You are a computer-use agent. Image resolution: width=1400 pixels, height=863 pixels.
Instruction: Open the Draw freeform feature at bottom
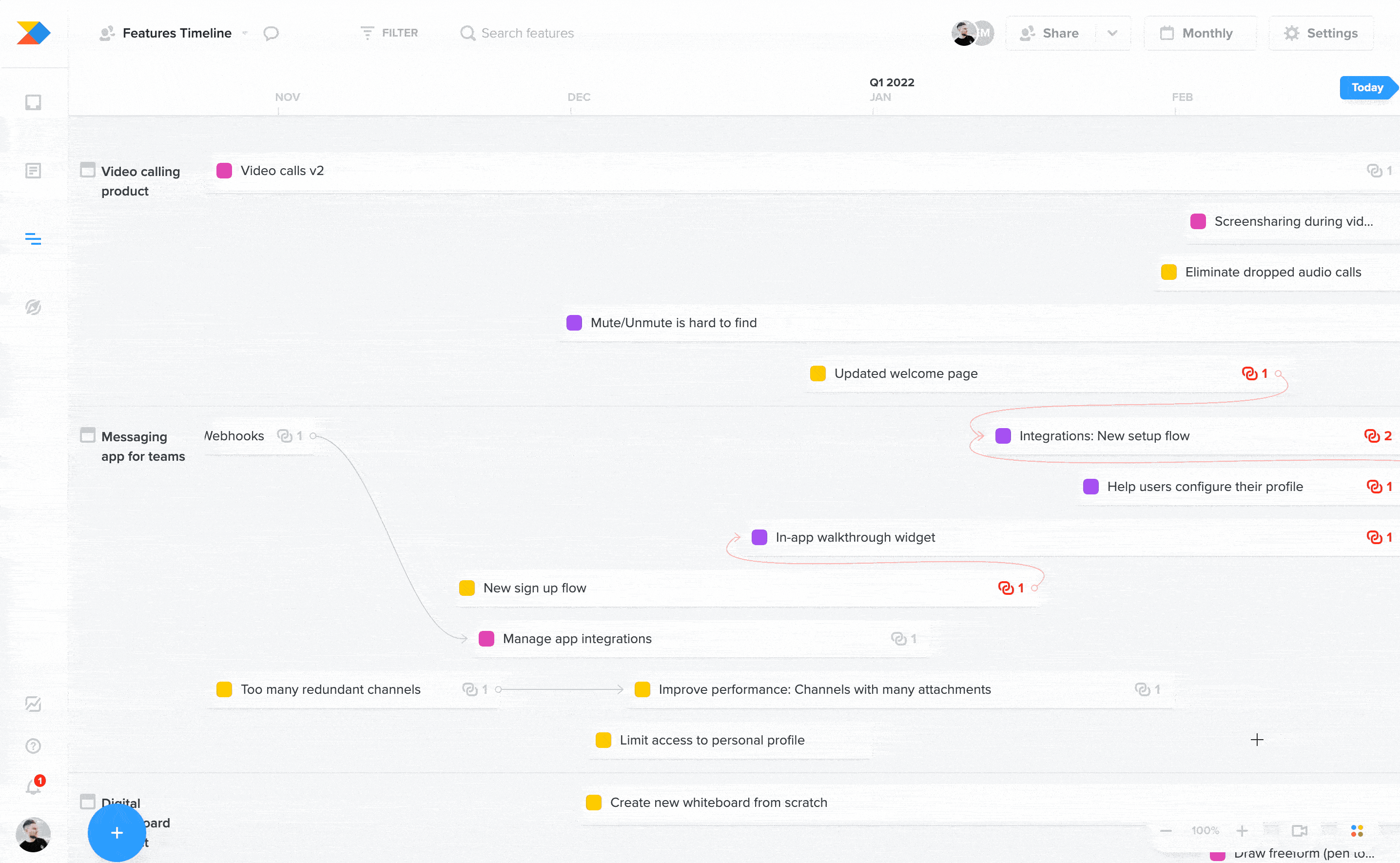click(1303, 854)
